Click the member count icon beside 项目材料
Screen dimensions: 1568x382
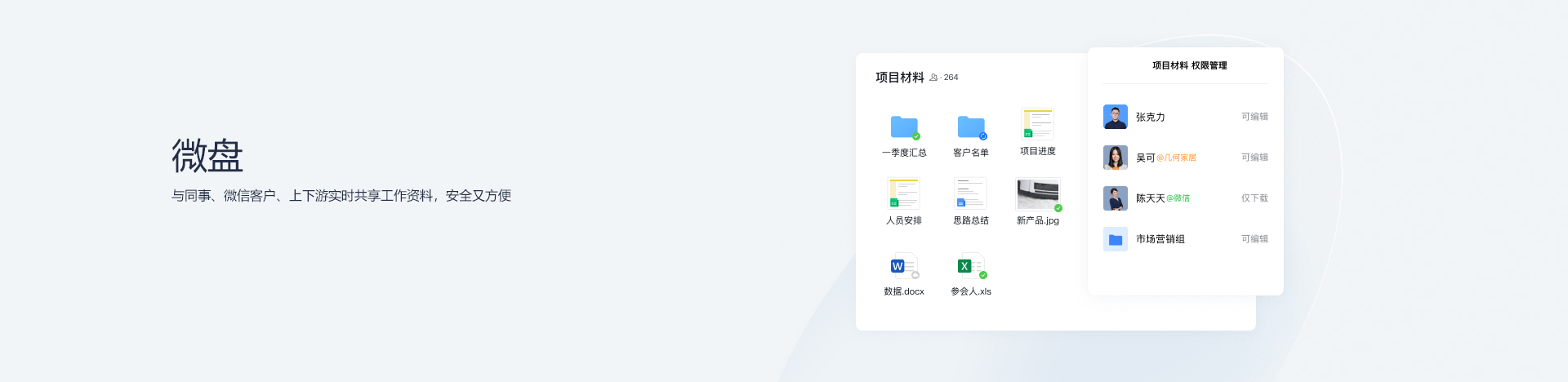point(933,78)
